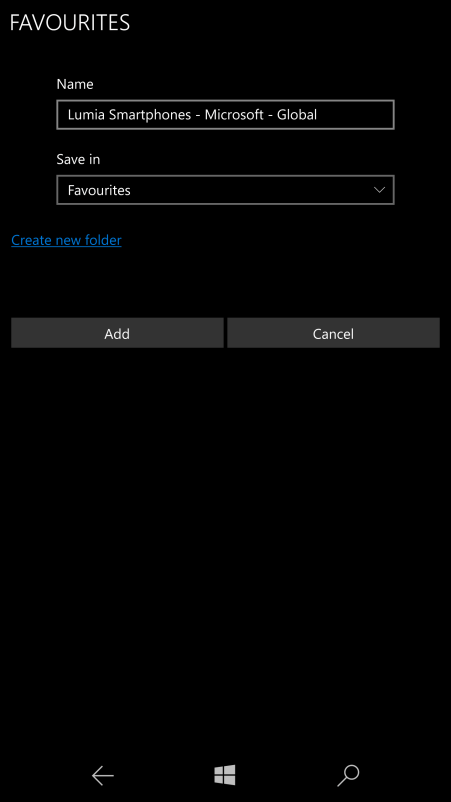
Task: Go back using the left arrow
Action: click(102, 775)
